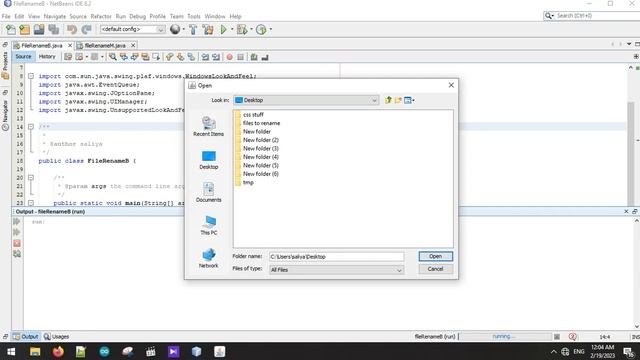Screen dimensions: 640x360
Task: Click Profile Project icon
Action: [x=261, y=29]
